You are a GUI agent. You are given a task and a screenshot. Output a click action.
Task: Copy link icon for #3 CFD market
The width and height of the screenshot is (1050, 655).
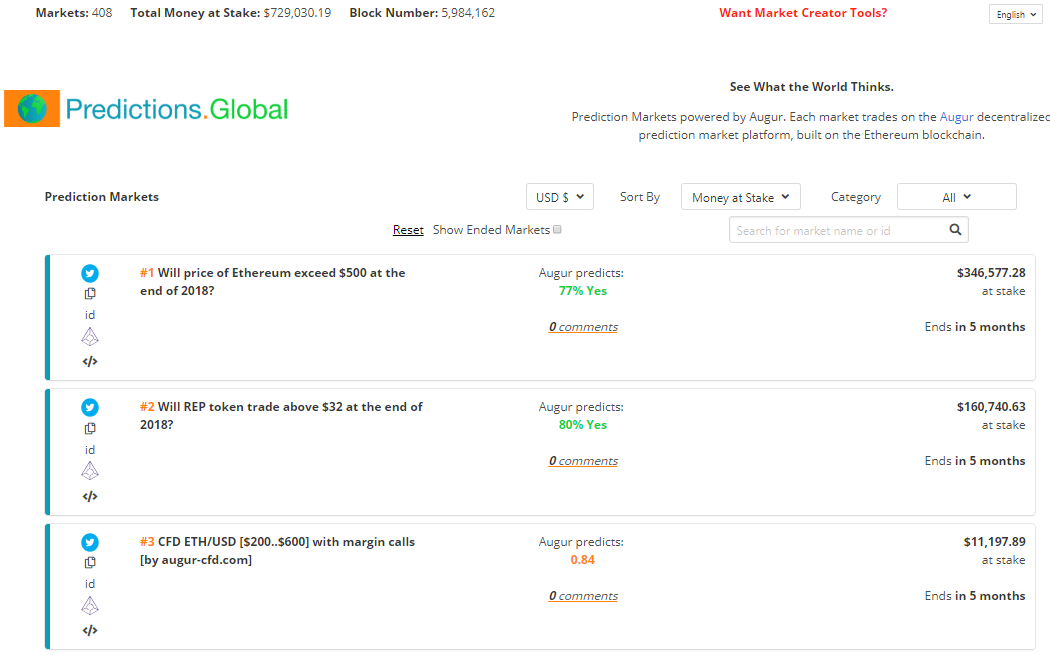[x=90, y=563]
